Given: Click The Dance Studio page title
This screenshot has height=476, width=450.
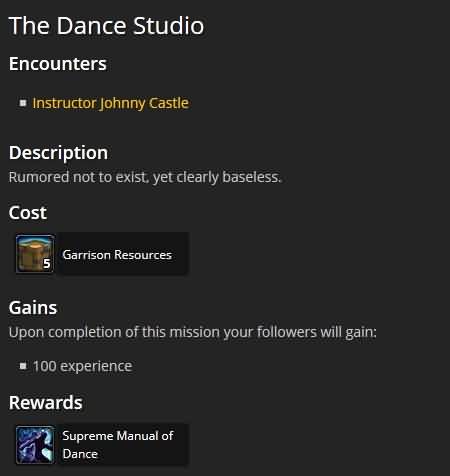Looking at the screenshot, I should tap(106, 26).
